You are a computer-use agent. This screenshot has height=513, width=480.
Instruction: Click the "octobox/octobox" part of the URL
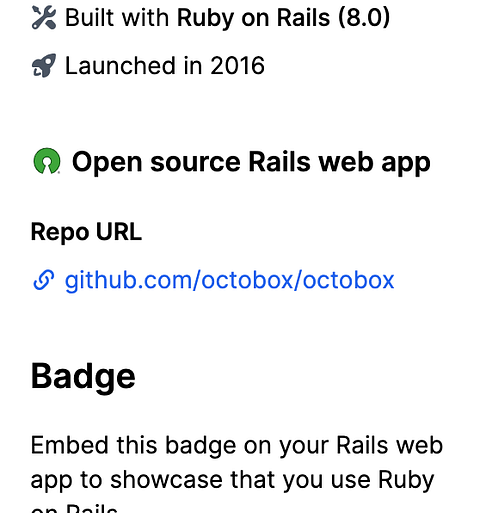point(298,280)
